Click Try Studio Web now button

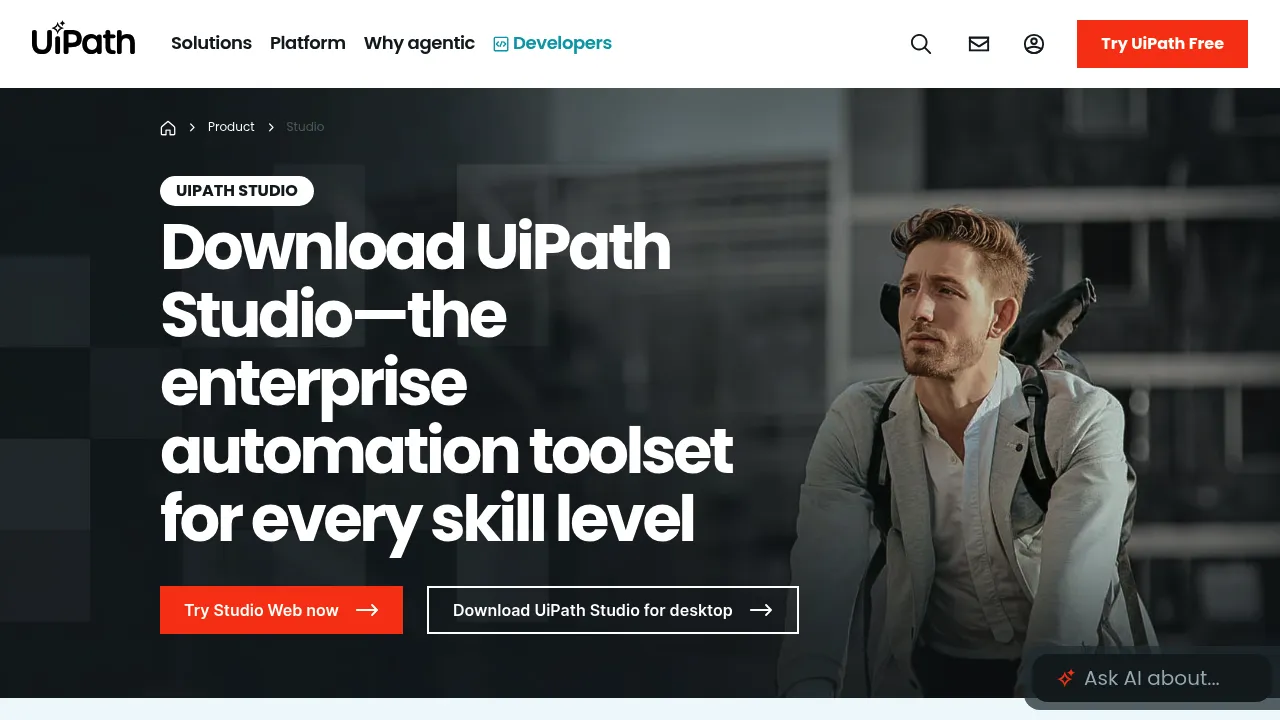(x=281, y=610)
